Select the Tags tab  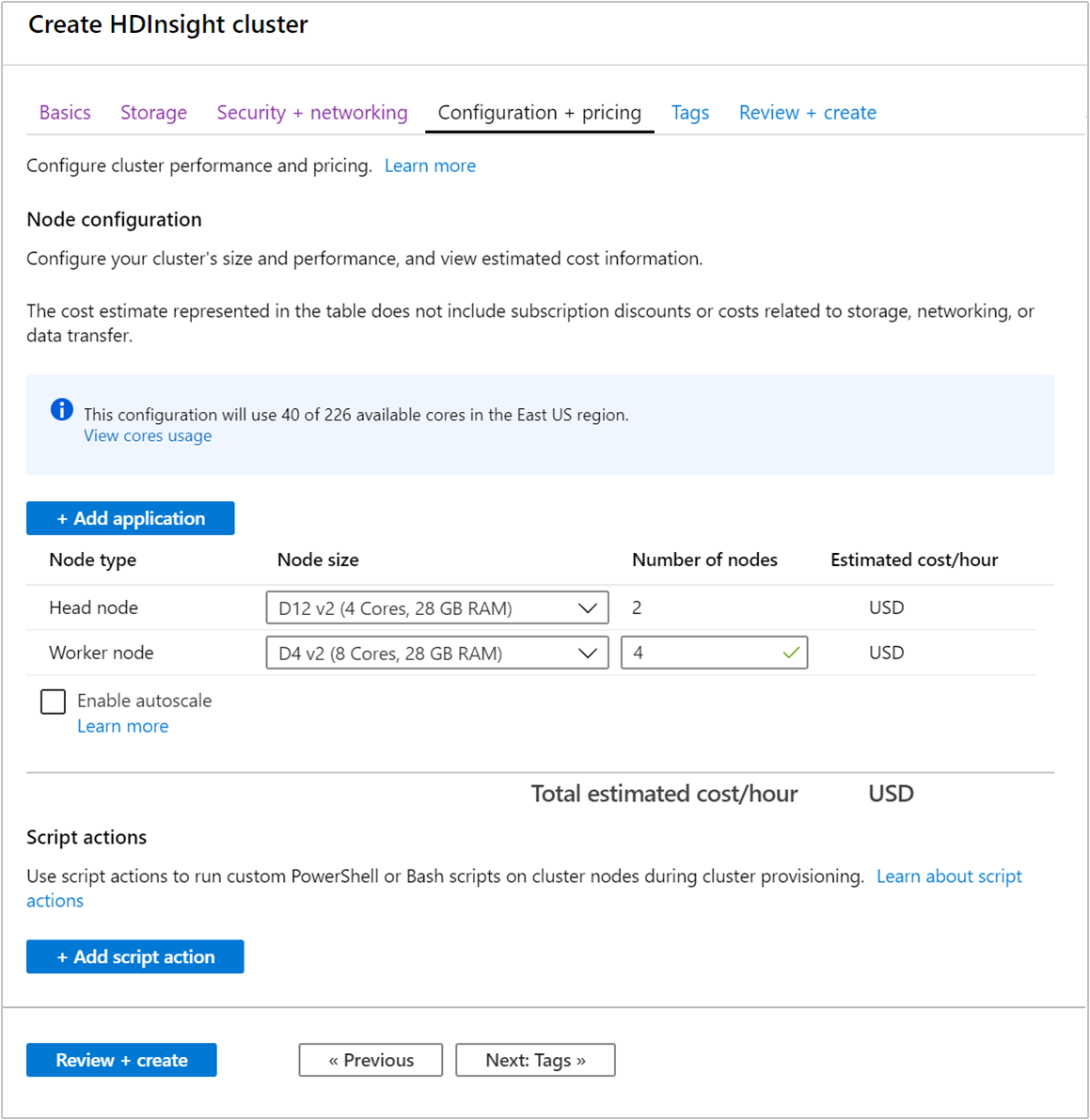pos(690,112)
